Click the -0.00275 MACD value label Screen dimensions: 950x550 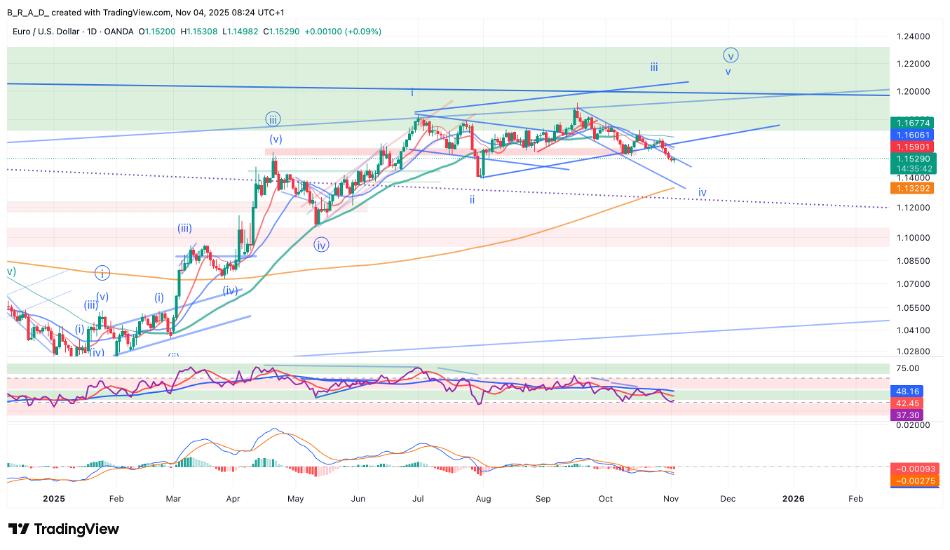point(914,481)
